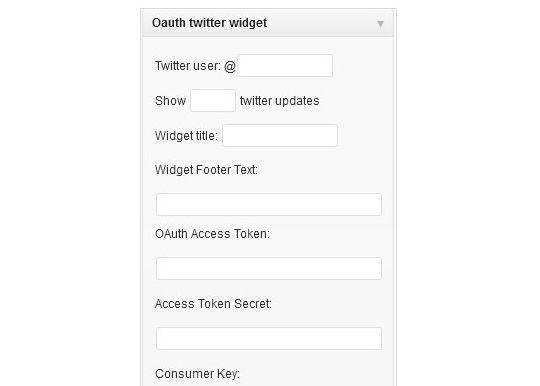Click the Show label text

[170, 101]
